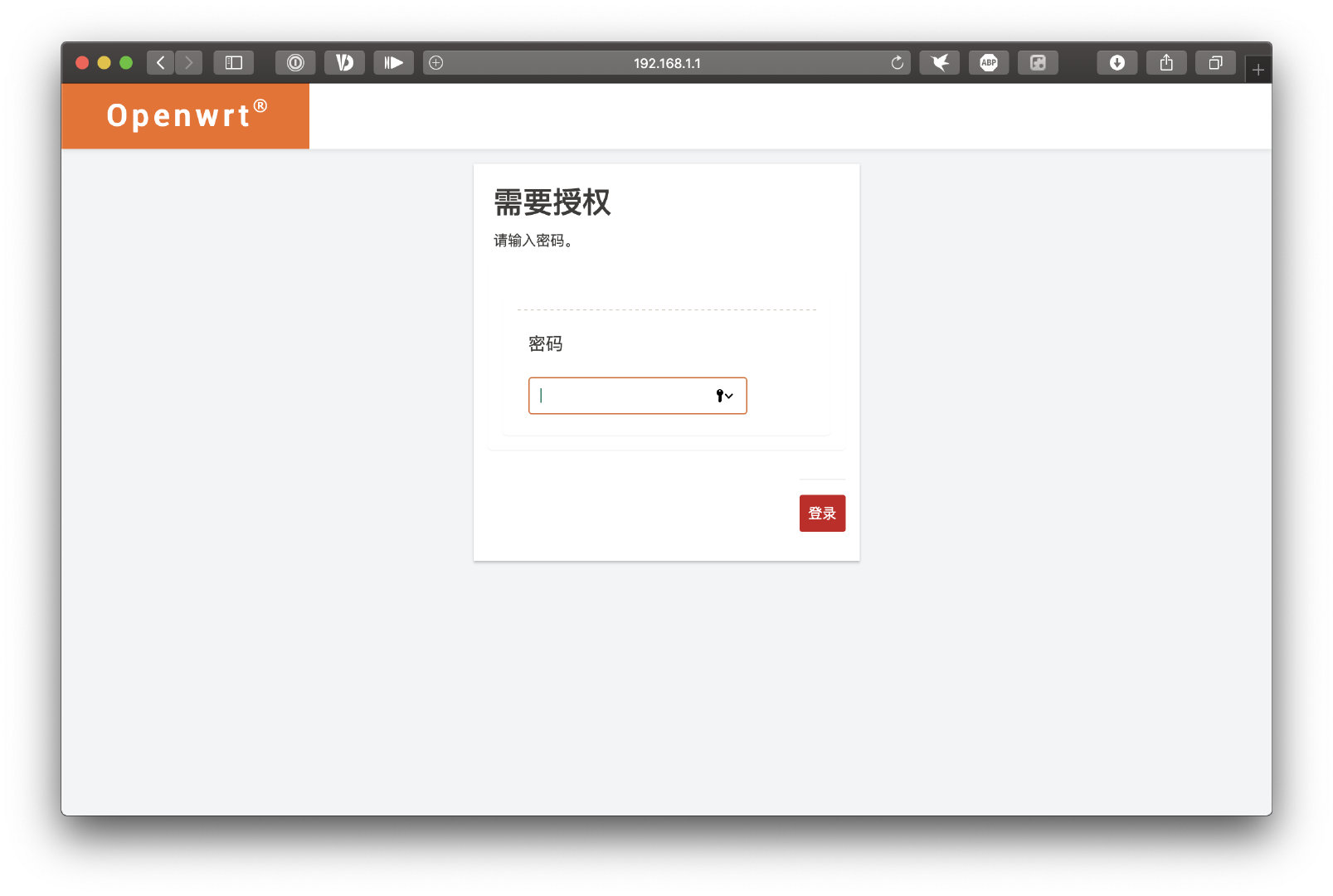Toggle the Safari sidebar panel

[234, 63]
